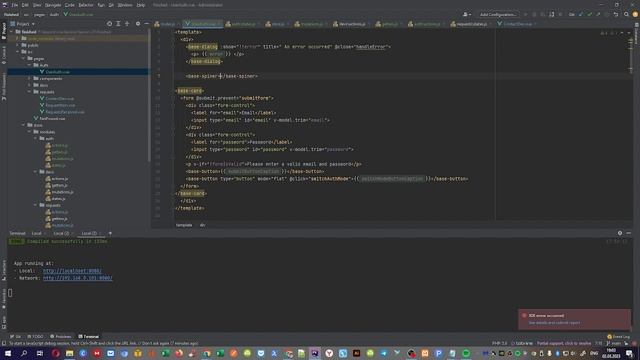Click the Rollback arrow icon in toolbar
The height and width of the screenshot is (360, 640).
616,14
